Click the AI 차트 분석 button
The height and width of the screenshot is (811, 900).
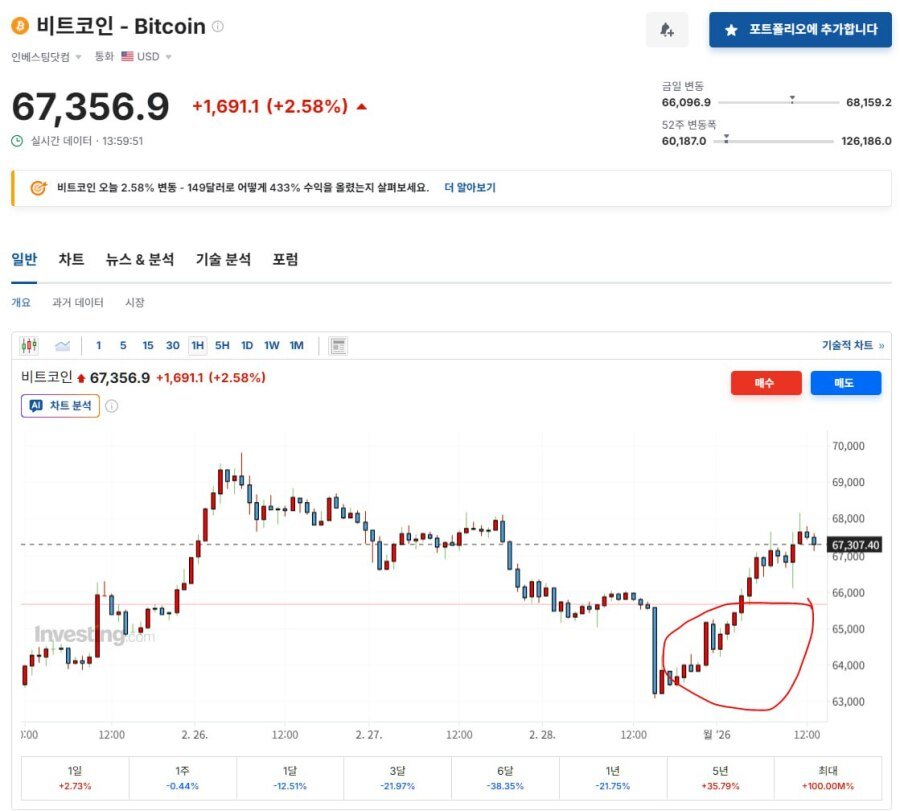tap(59, 405)
